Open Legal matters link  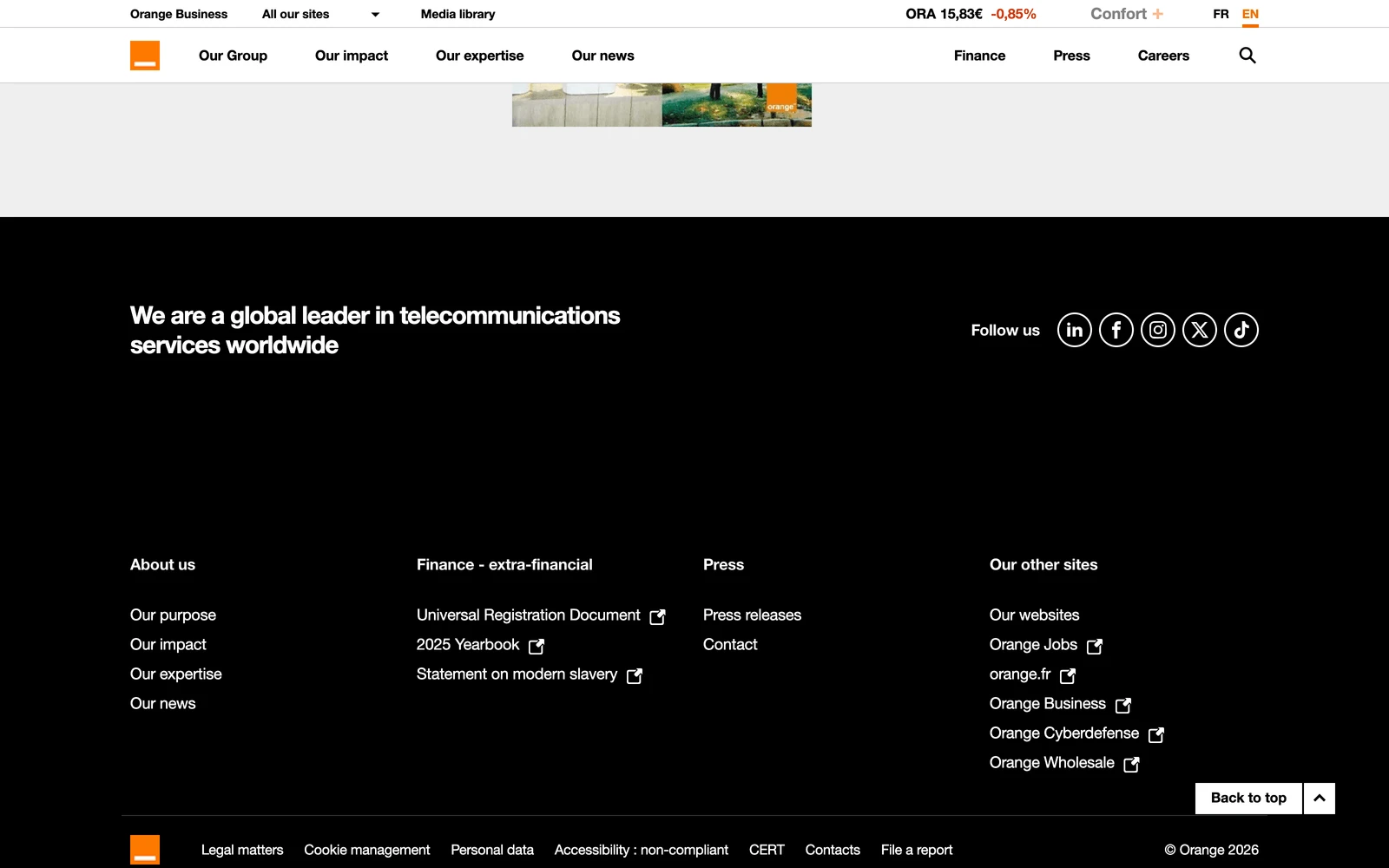pos(242,850)
